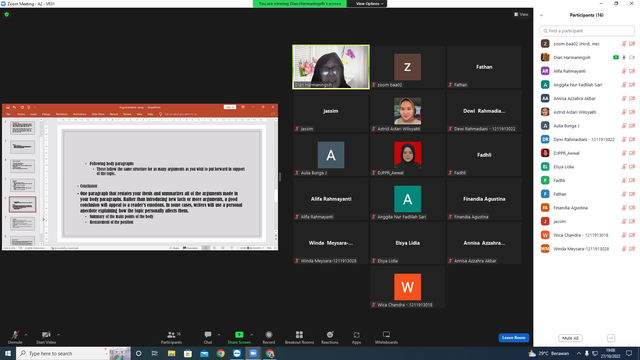Viewport: 640px width, 360px height.
Task: Toggle video icon for jassim in participant list
Action: pyautogui.click(x=632, y=222)
